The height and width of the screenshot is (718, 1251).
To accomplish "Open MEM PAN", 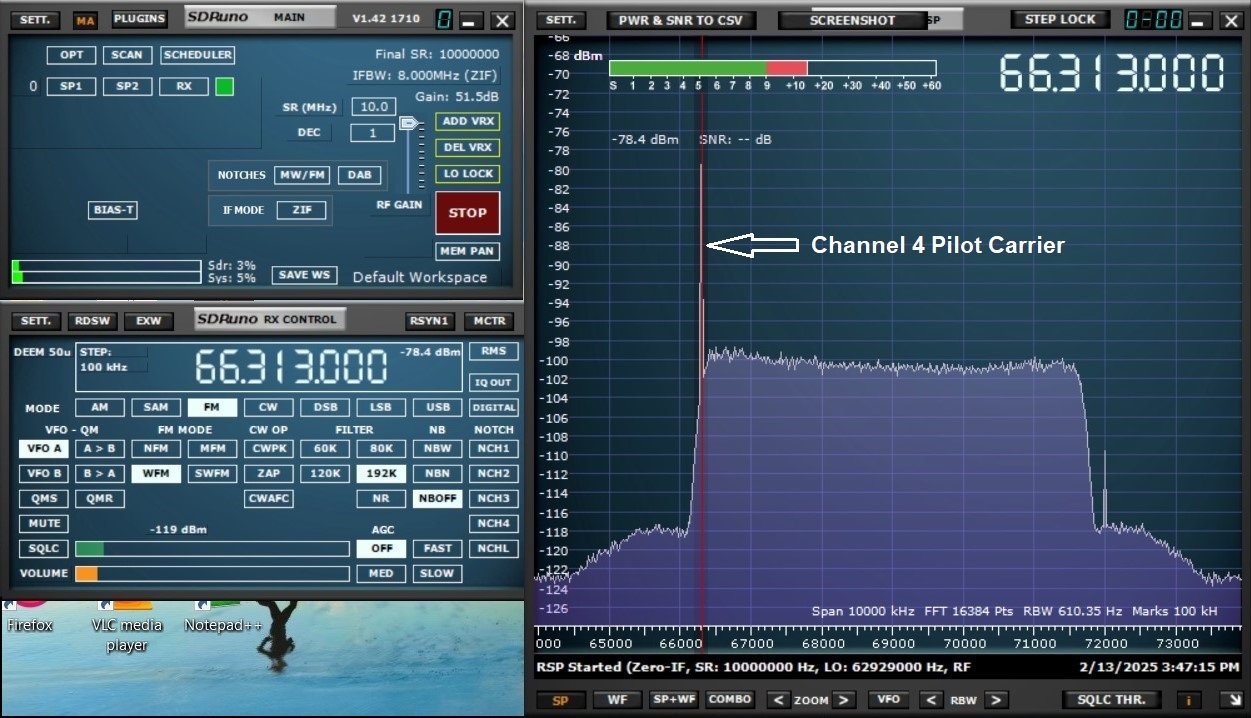I will [468, 251].
